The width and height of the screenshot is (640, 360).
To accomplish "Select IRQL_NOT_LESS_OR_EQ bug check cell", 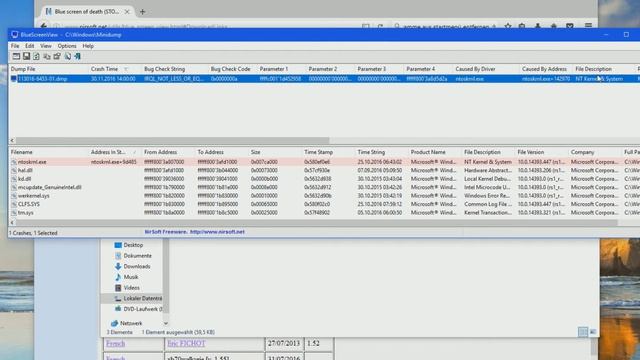I will tap(174, 79).
